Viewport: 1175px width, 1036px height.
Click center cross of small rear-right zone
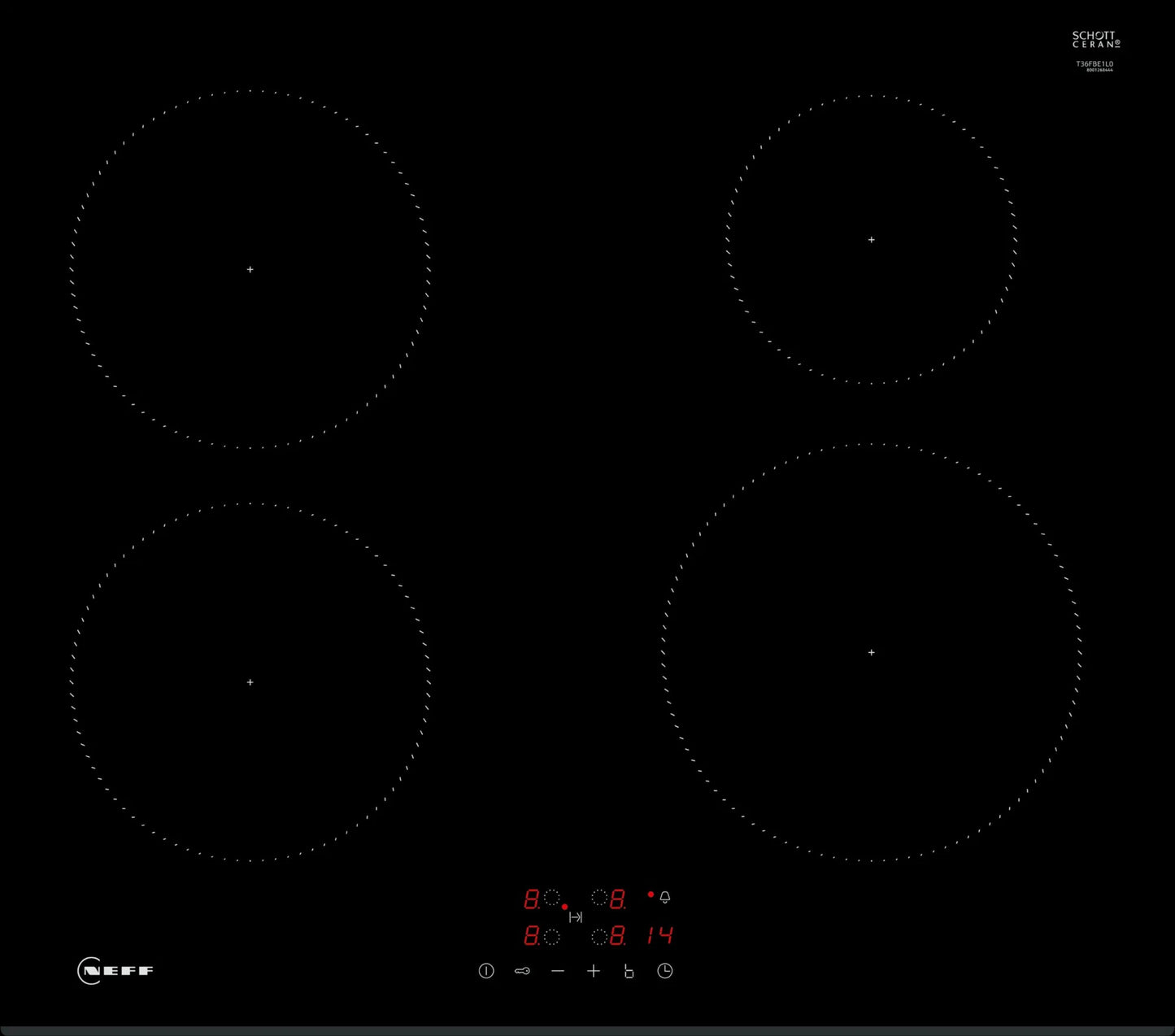(x=872, y=240)
